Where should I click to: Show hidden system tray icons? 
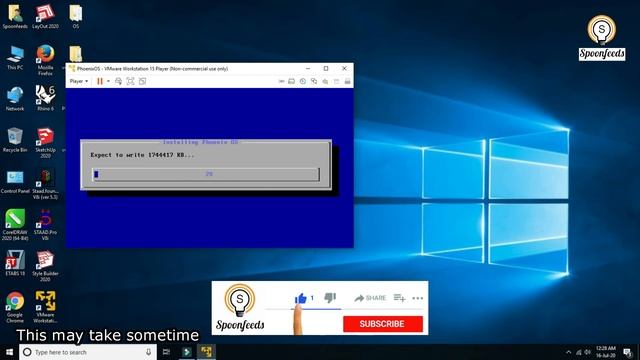click(x=569, y=352)
